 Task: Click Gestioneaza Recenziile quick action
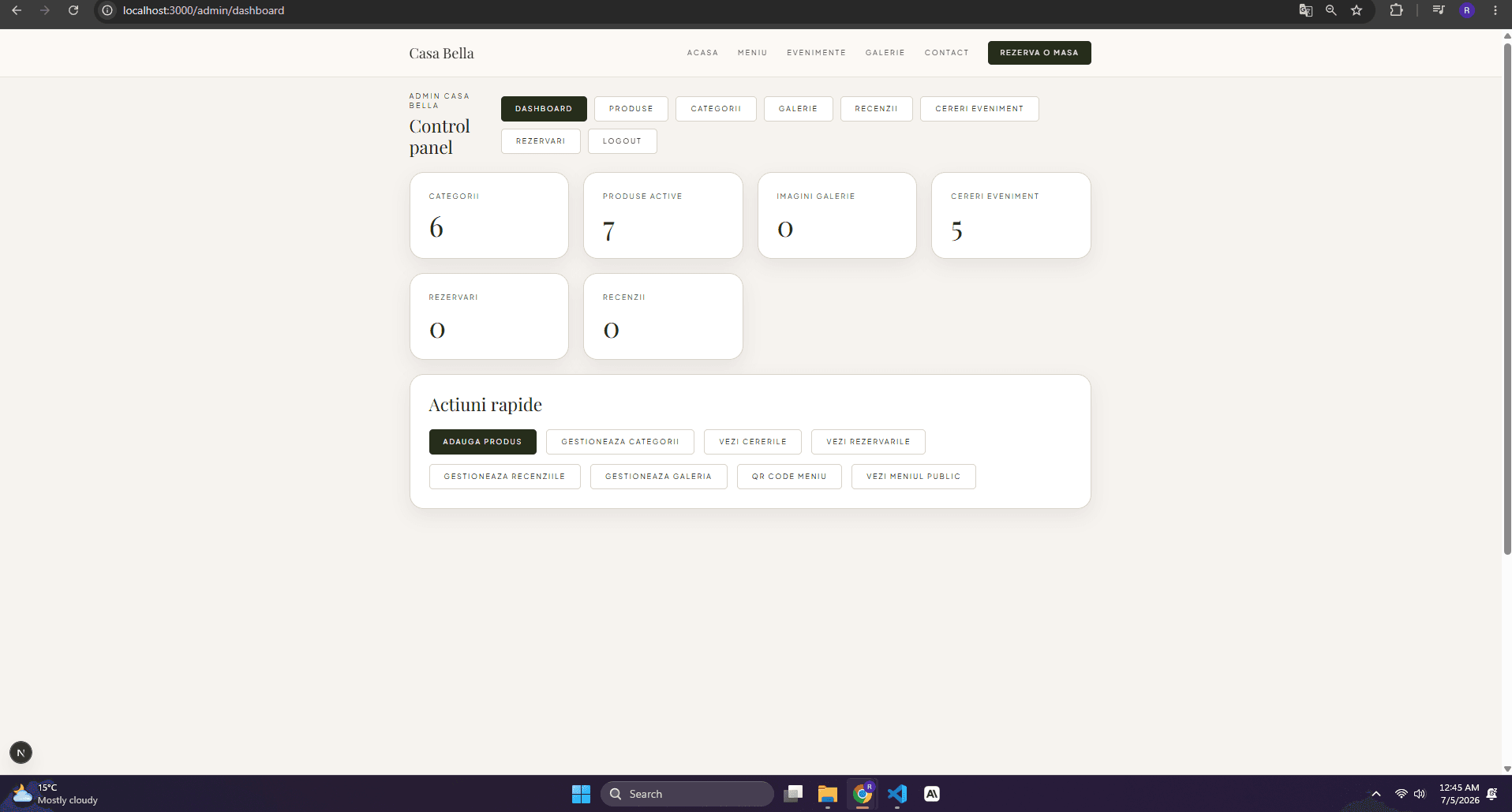point(504,477)
